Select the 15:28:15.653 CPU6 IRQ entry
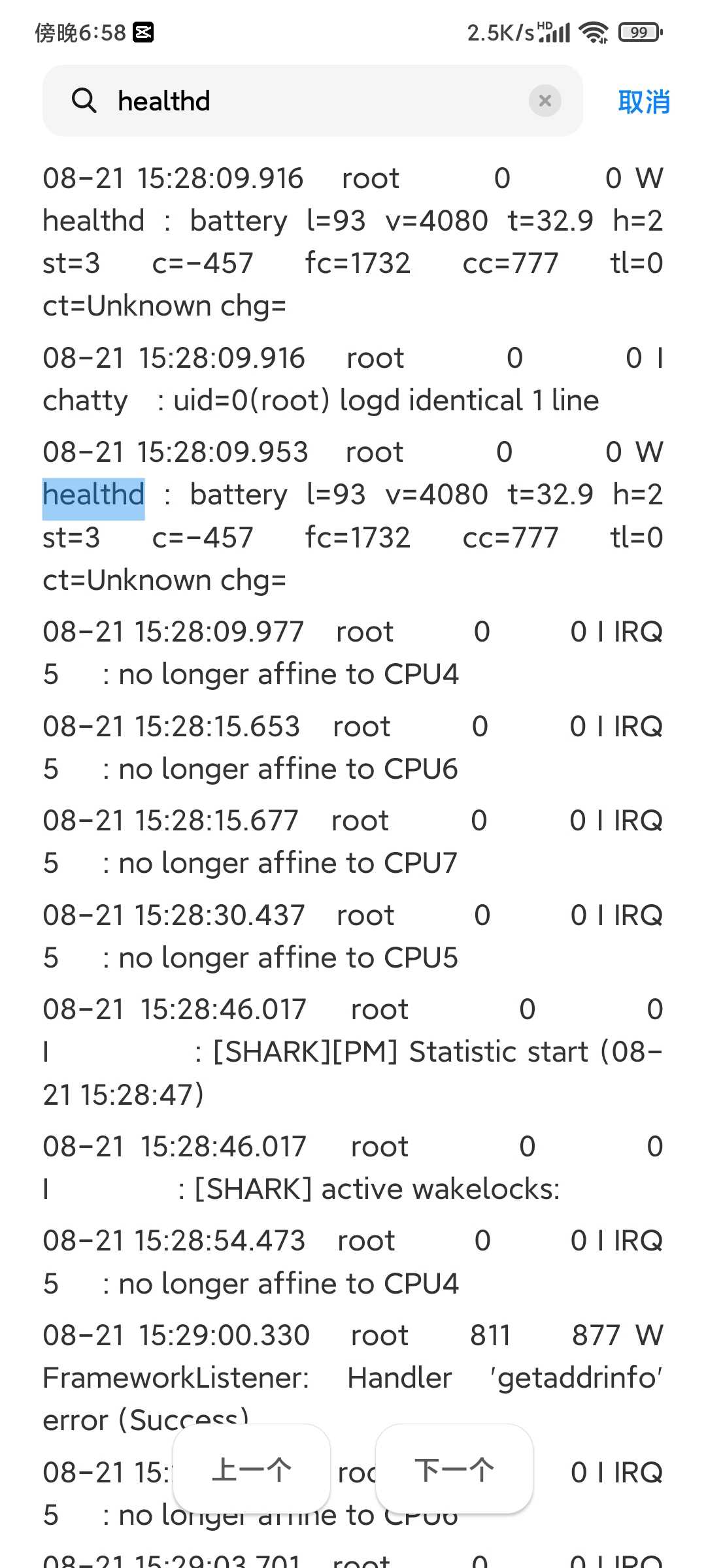706x1568 pixels. pos(353,747)
